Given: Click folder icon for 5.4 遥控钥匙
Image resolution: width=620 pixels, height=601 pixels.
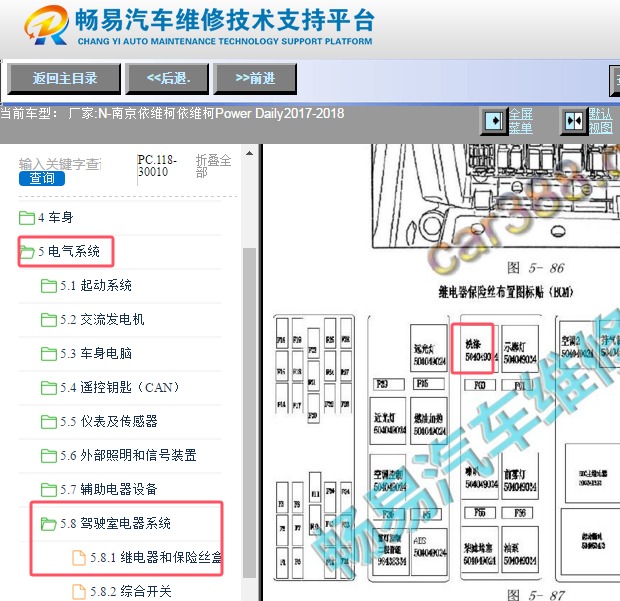Looking at the screenshot, I should click(x=49, y=387).
